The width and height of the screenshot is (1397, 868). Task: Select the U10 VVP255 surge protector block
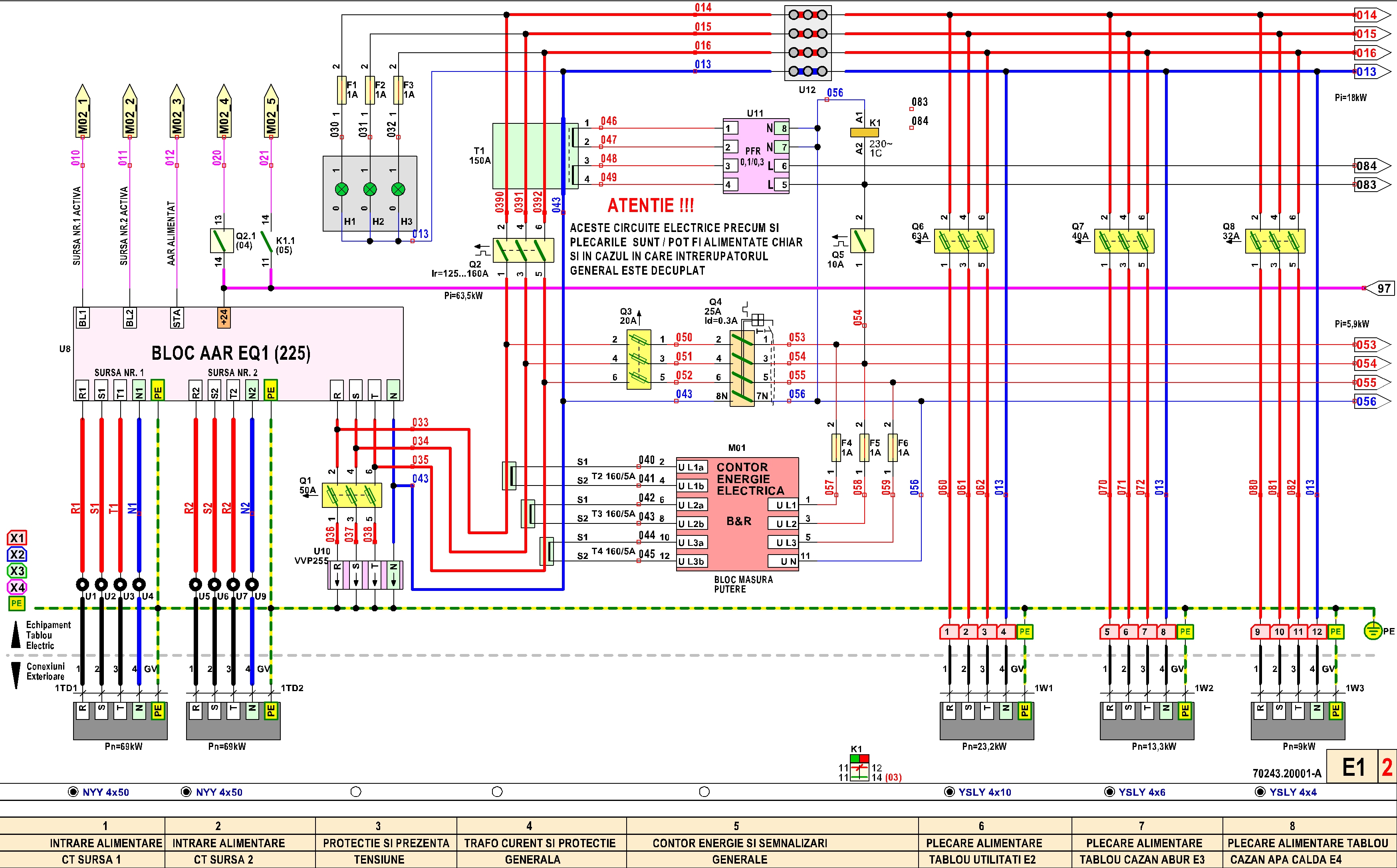pyautogui.click(x=365, y=575)
